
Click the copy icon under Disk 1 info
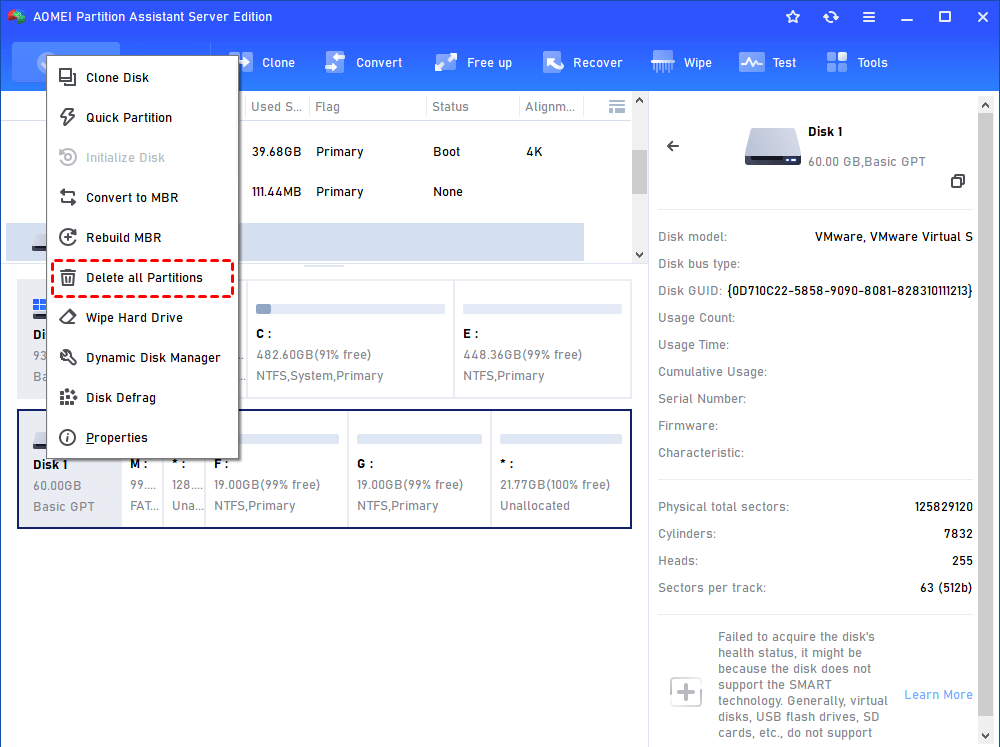(x=957, y=181)
